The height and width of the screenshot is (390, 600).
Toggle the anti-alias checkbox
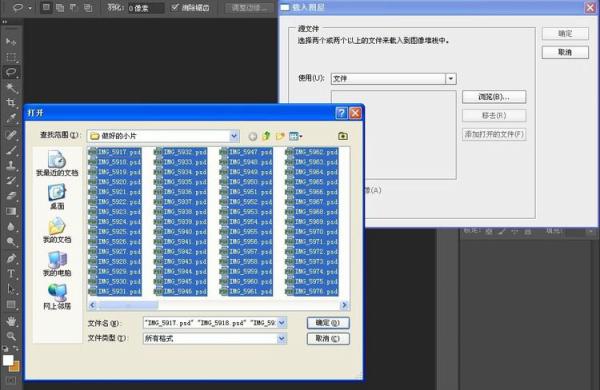(175, 7)
